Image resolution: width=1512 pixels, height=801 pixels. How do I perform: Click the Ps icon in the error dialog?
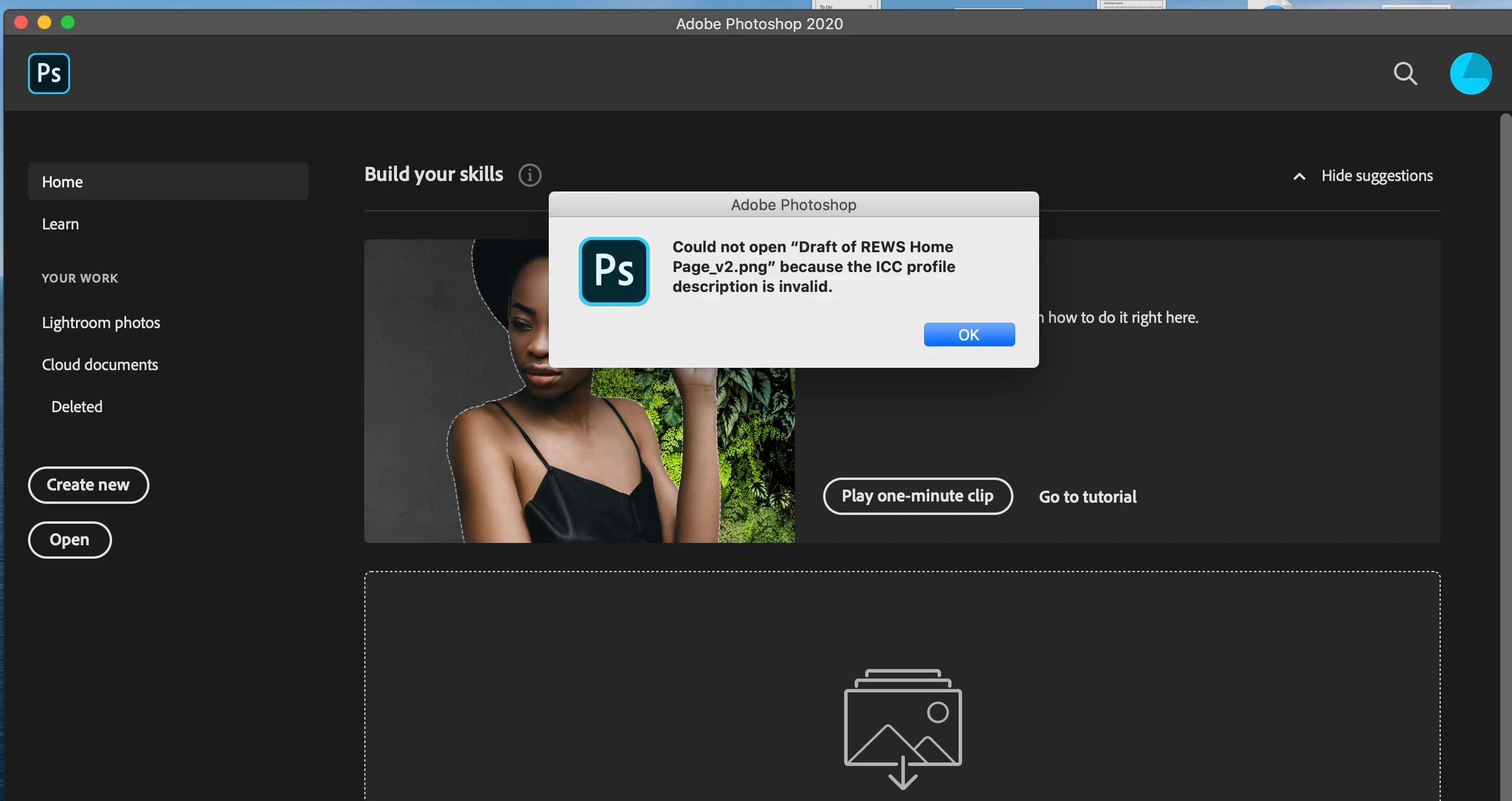[614, 271]
